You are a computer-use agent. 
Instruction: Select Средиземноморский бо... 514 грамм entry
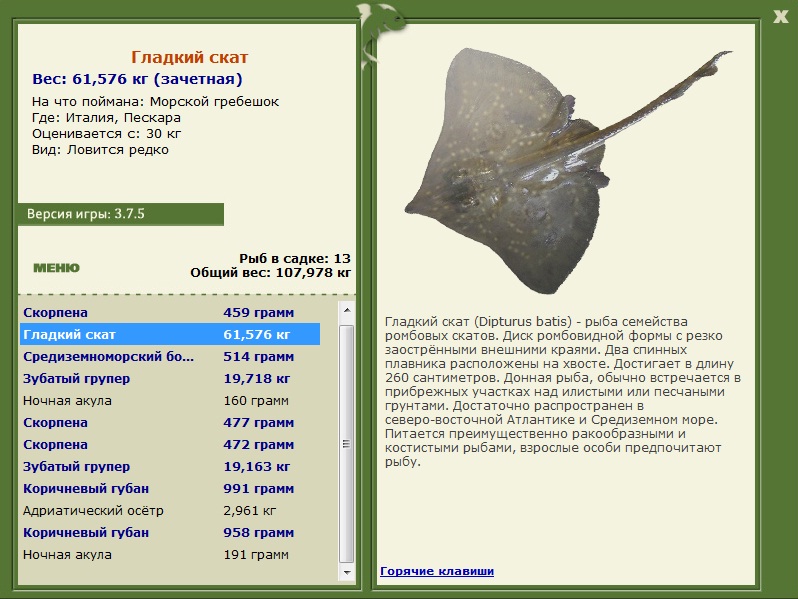tap(170, 356)
